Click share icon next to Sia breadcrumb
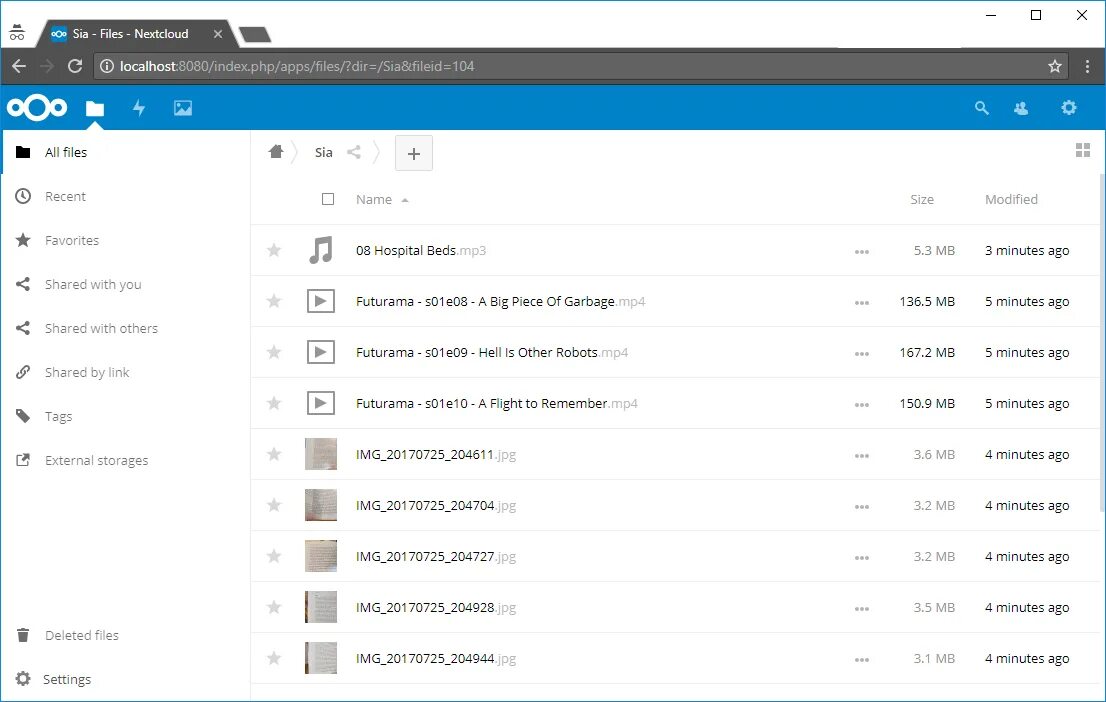The image size is (1106, 702). click(x=353, y=152)
